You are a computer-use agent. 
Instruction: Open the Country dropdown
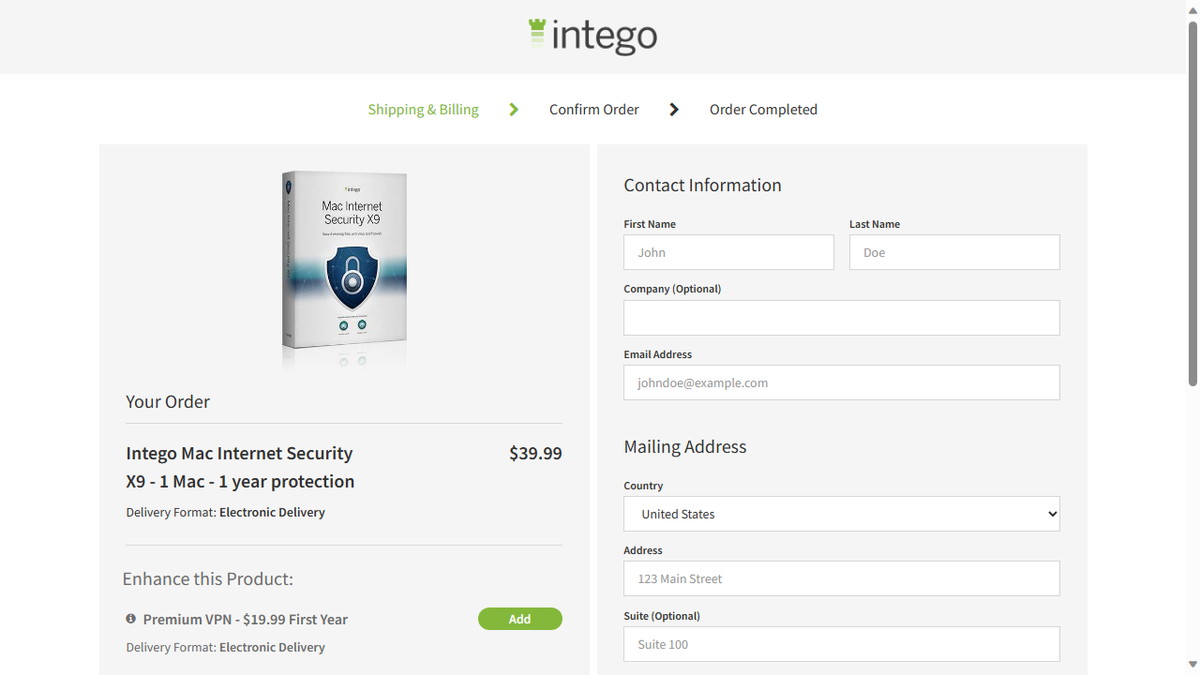tap(841, 513)
